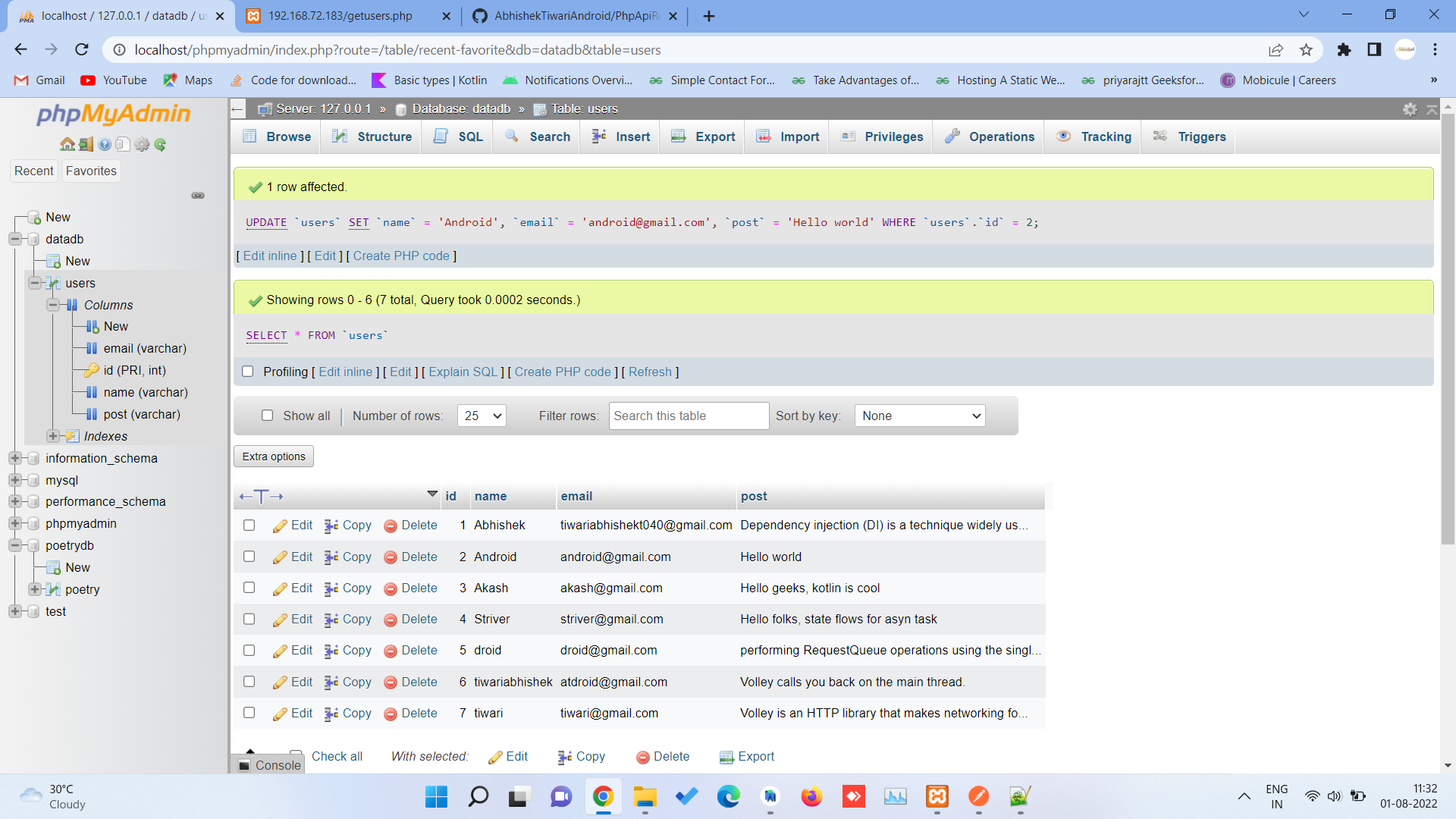Click full texts toggle arrows in table header
The height and width of the screenshot is (819, 1456).
tap(261, 497)
